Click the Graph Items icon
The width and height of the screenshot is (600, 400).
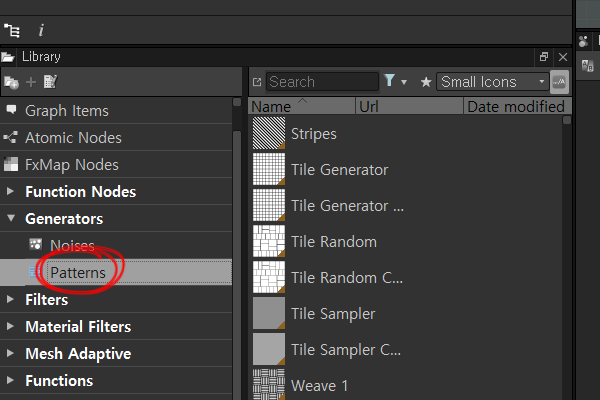tap(11, 110)
